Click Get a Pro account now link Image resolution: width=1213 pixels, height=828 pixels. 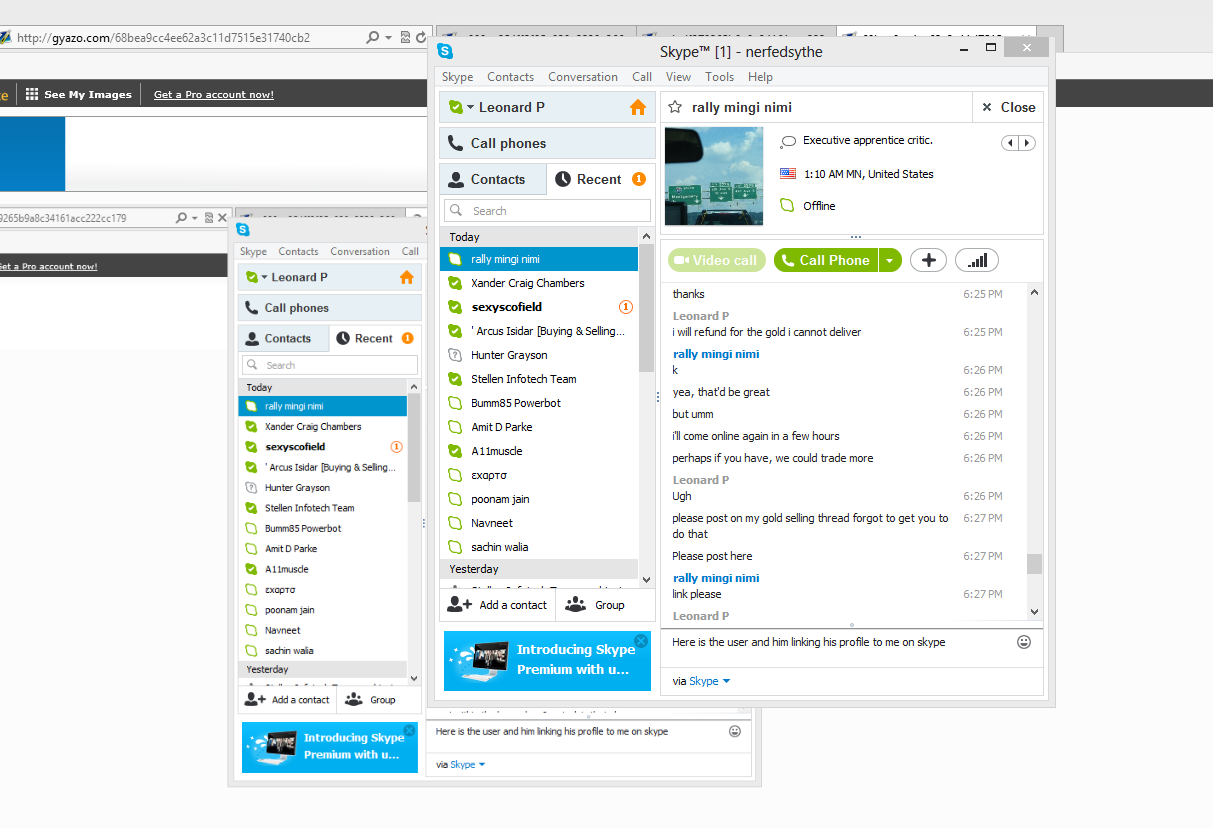click(214, 95)
